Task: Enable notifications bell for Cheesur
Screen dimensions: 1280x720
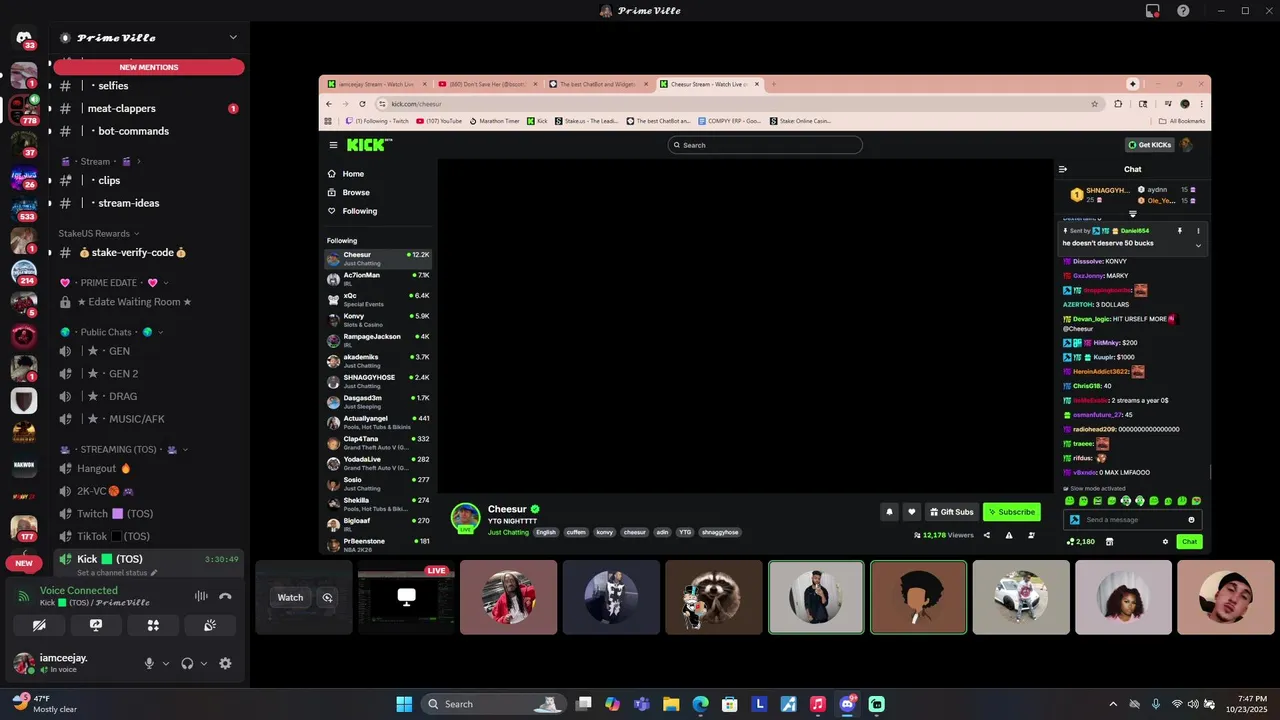Action: 889,512
